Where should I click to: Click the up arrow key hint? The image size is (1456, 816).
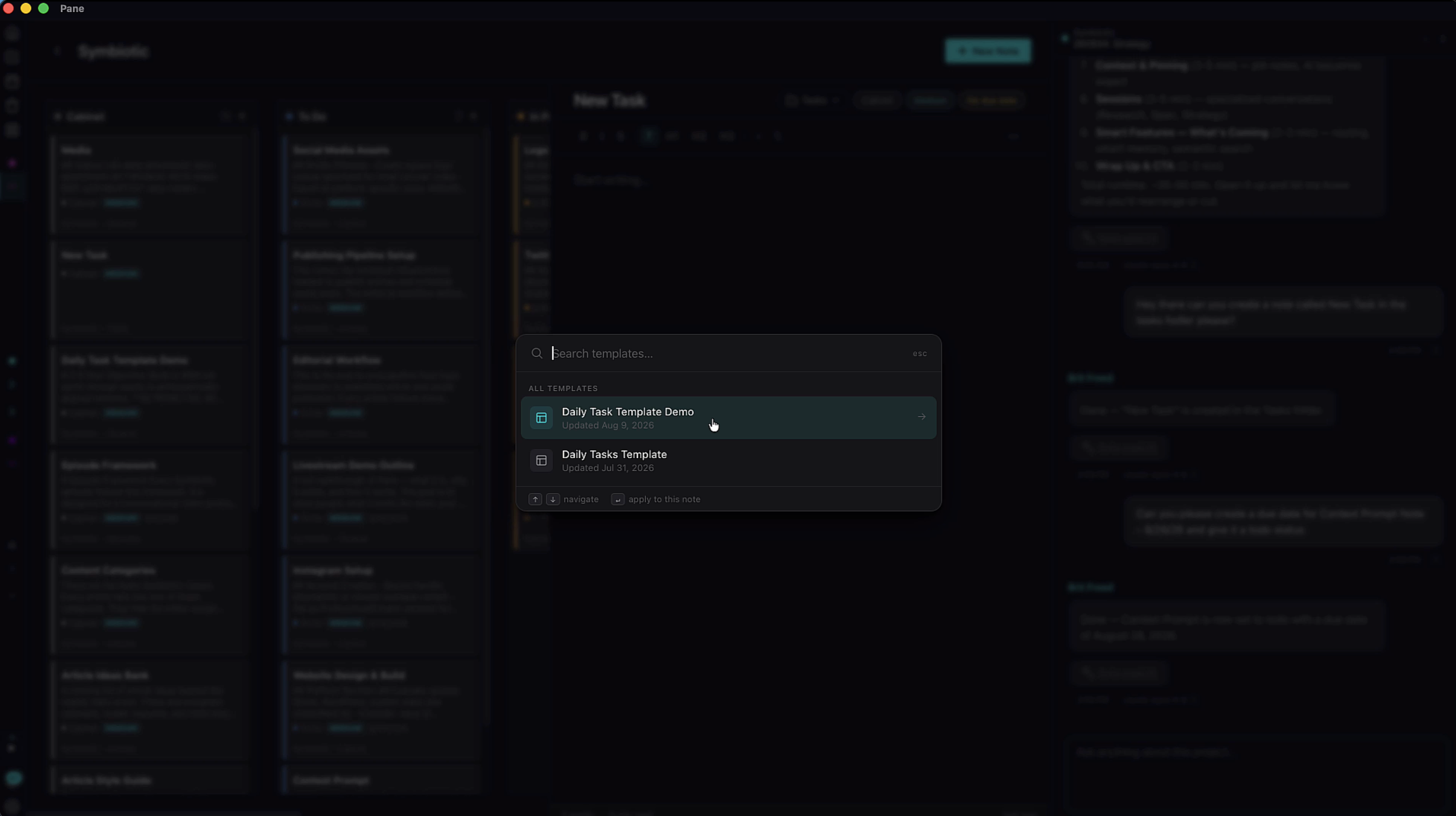click(535, 500)
